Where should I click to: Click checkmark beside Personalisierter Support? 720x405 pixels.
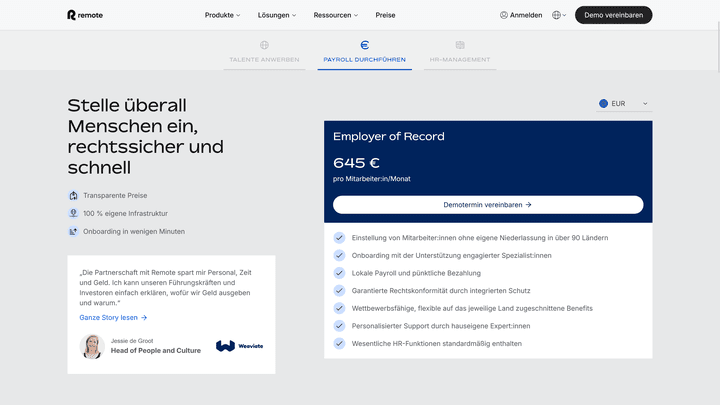(x=339, y=326)
